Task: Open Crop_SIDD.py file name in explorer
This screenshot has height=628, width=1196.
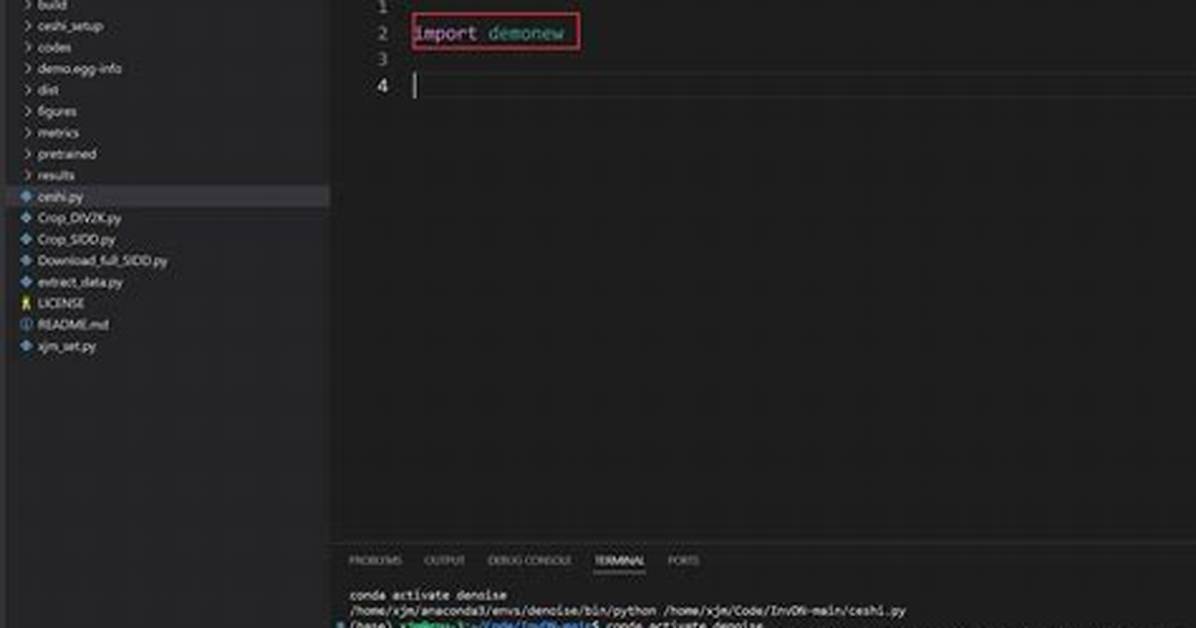Action: pyautogui.click(x=76, y=240)
